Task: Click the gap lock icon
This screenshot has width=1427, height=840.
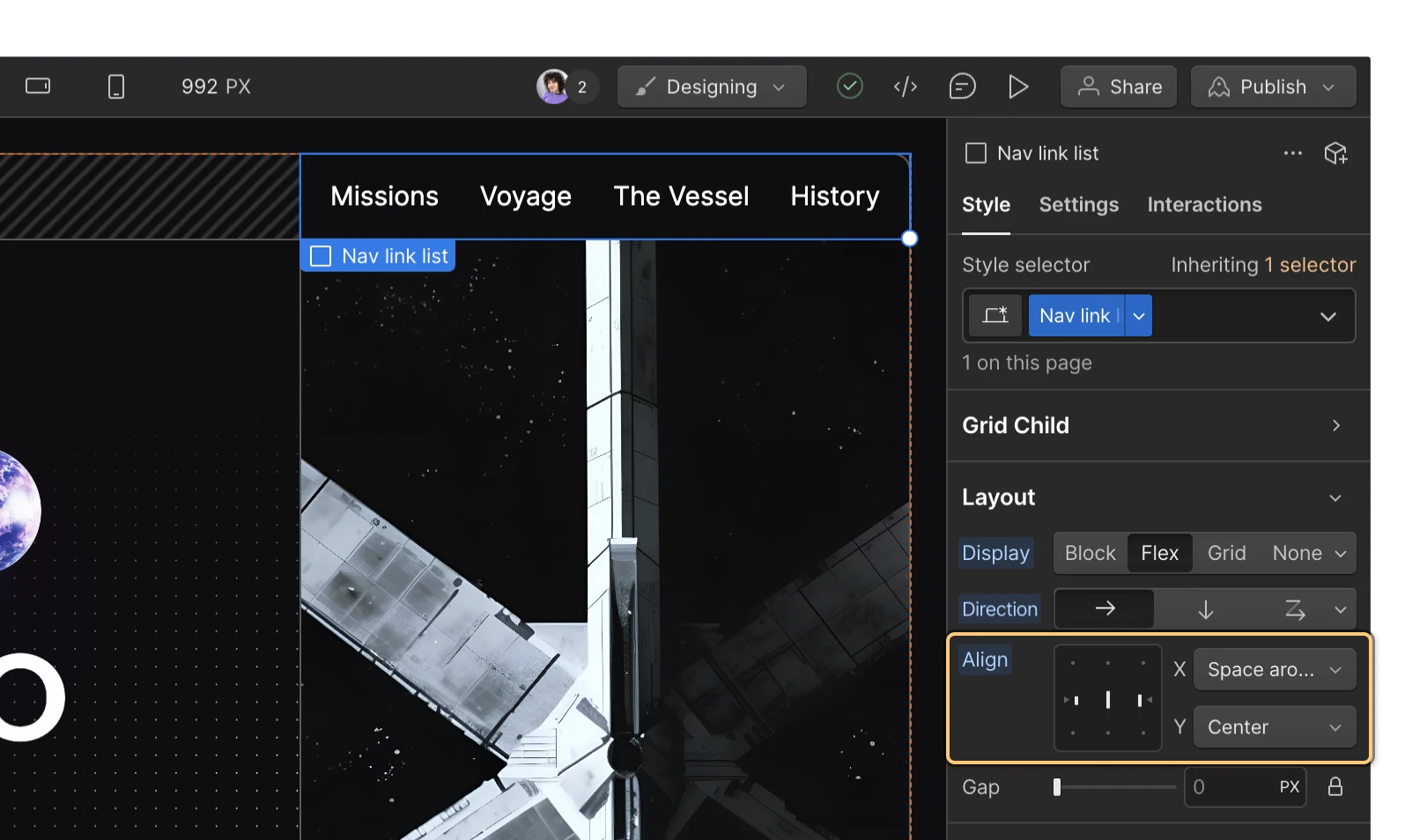Action: [x=1335, y=786]
